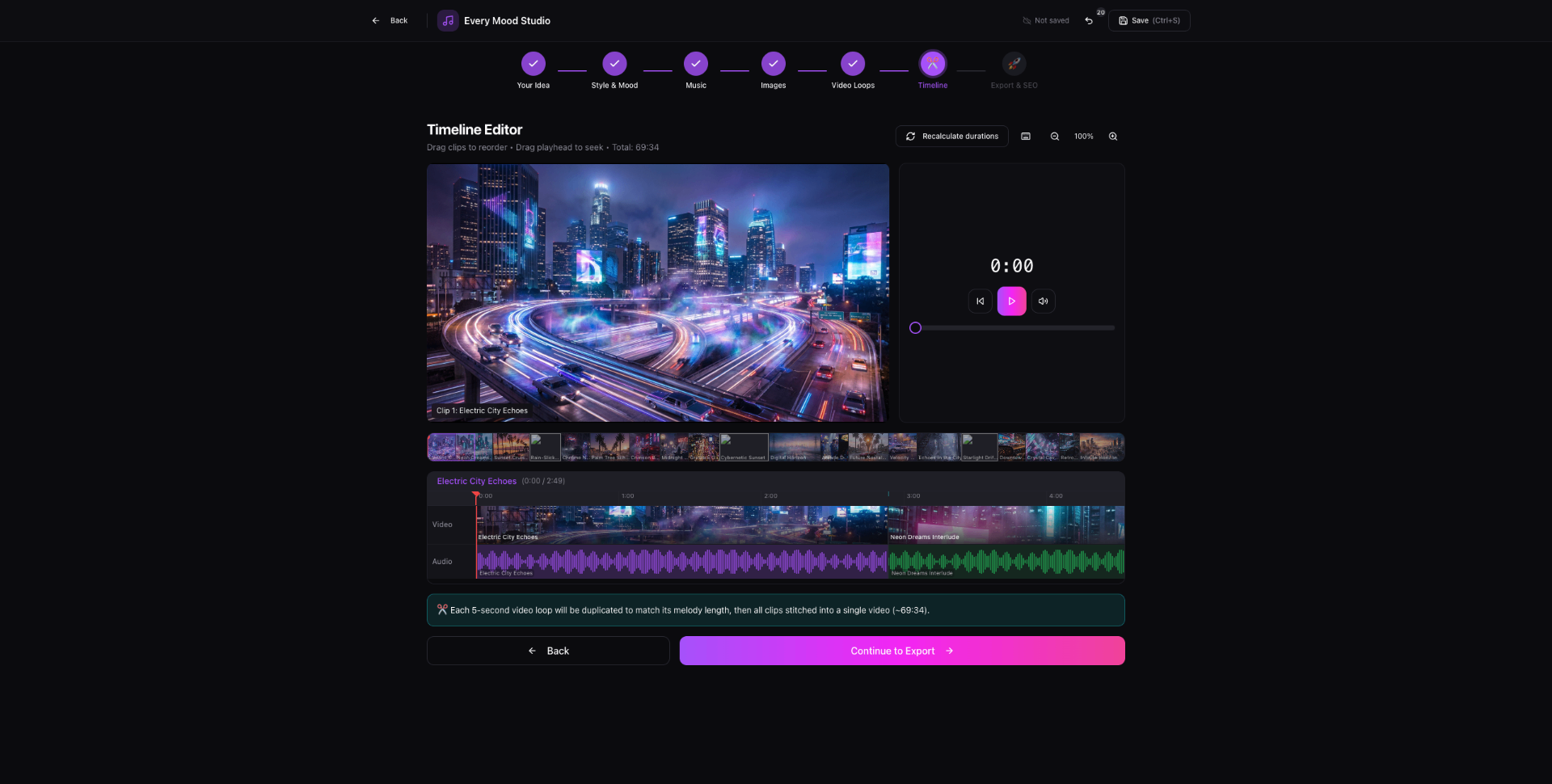
Task: Select the Crystal clip thumbnail
Action: tap(1042, 447)
